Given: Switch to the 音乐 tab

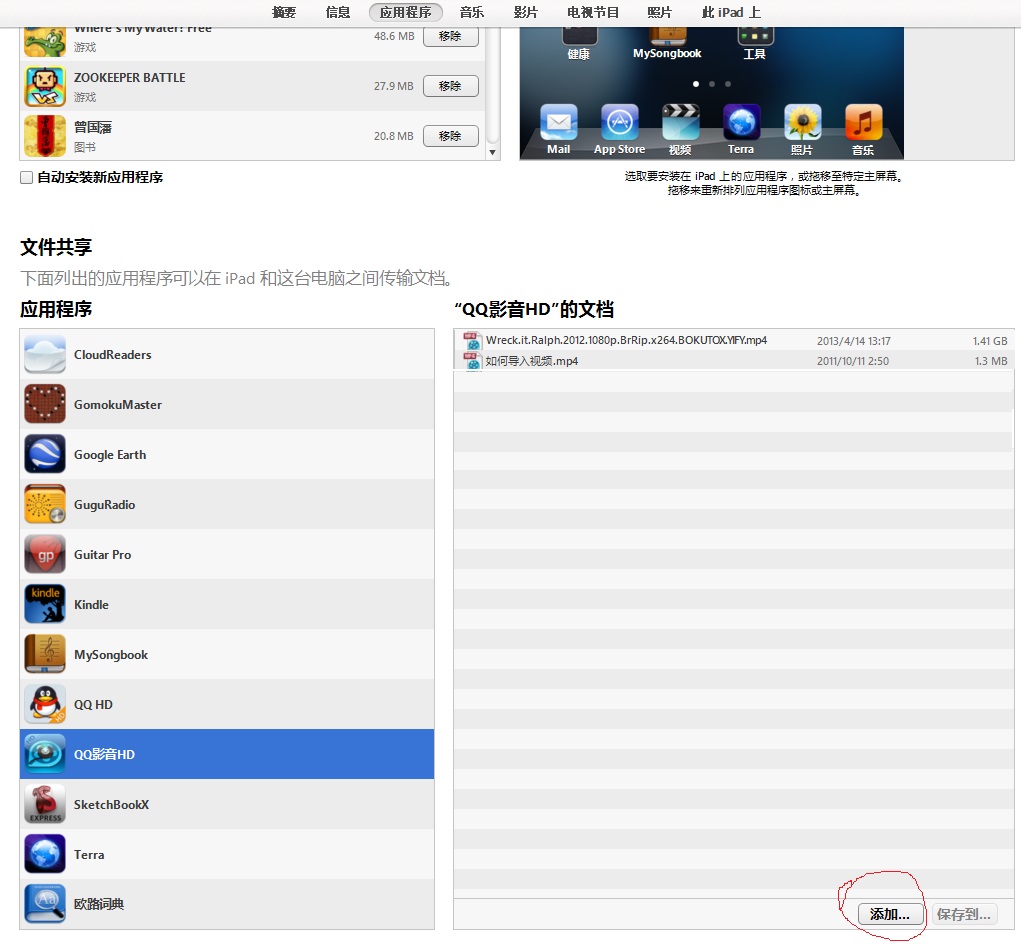Looking at the screenshot, I should (x=471, y=12).
